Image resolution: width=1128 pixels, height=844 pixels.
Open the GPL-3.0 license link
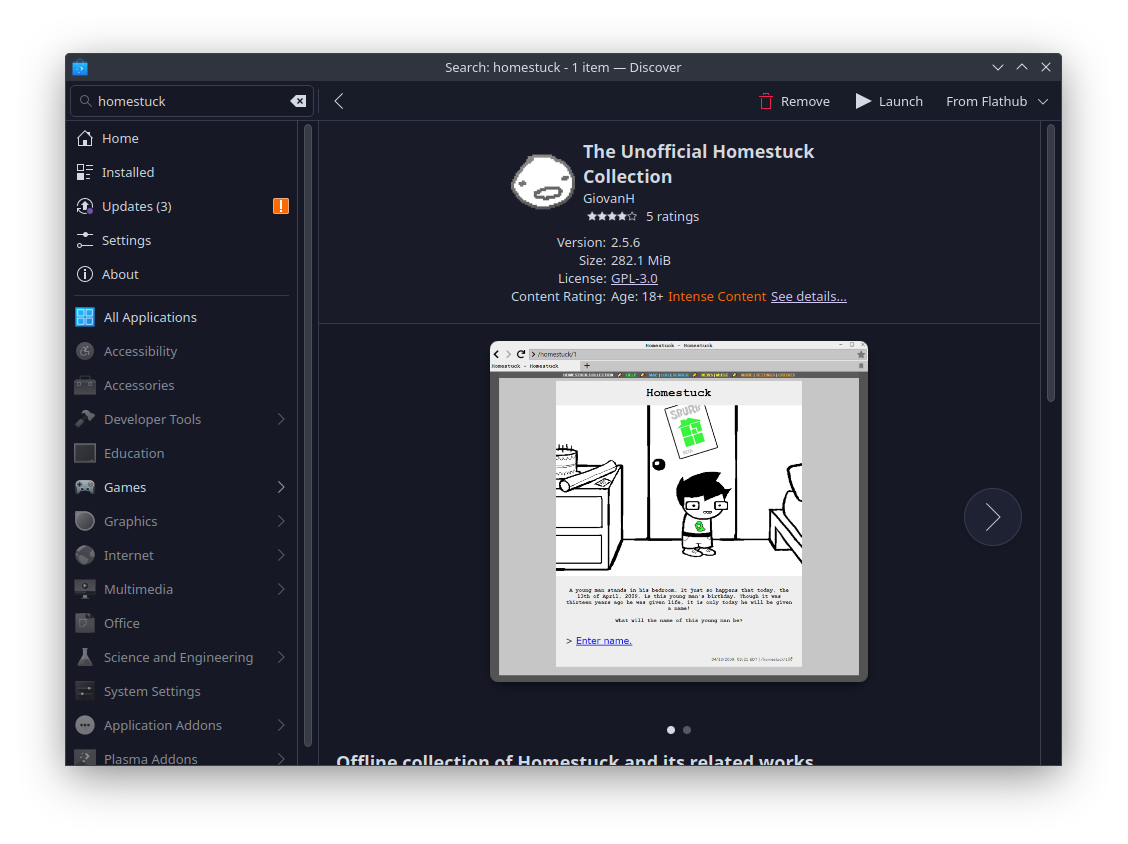pos(634,278)
